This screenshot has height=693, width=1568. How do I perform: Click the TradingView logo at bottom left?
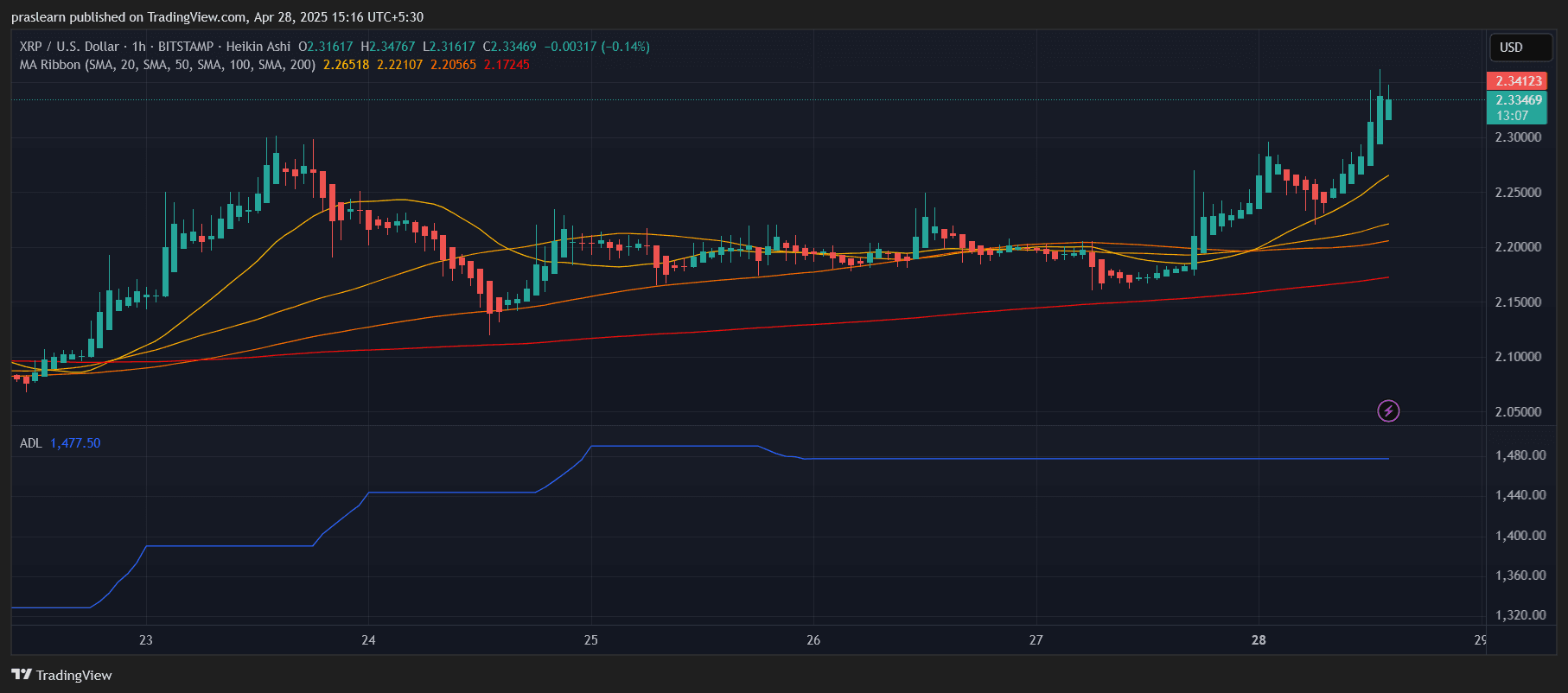click(61, 675)
